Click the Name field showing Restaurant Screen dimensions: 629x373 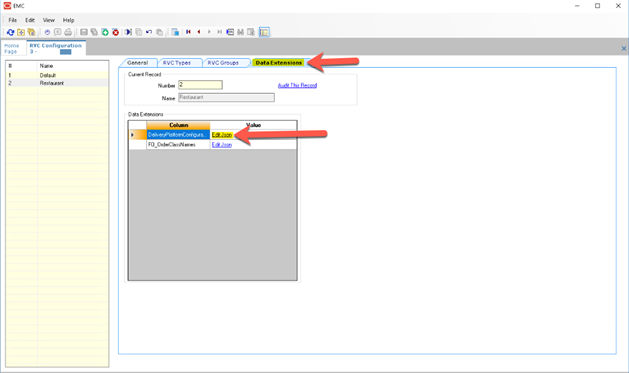point(226,97)
